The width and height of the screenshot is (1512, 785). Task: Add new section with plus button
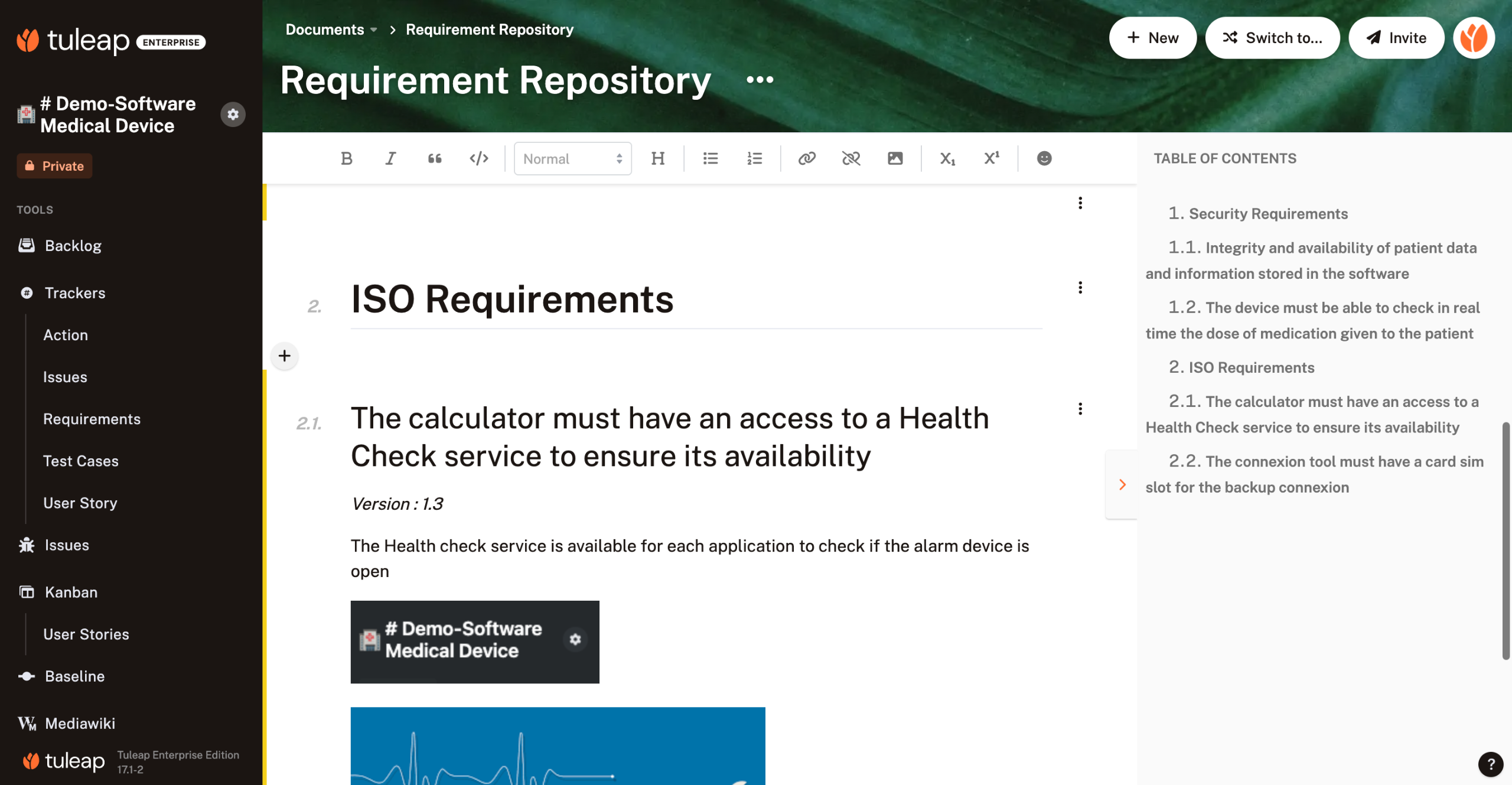pos(284,356)
